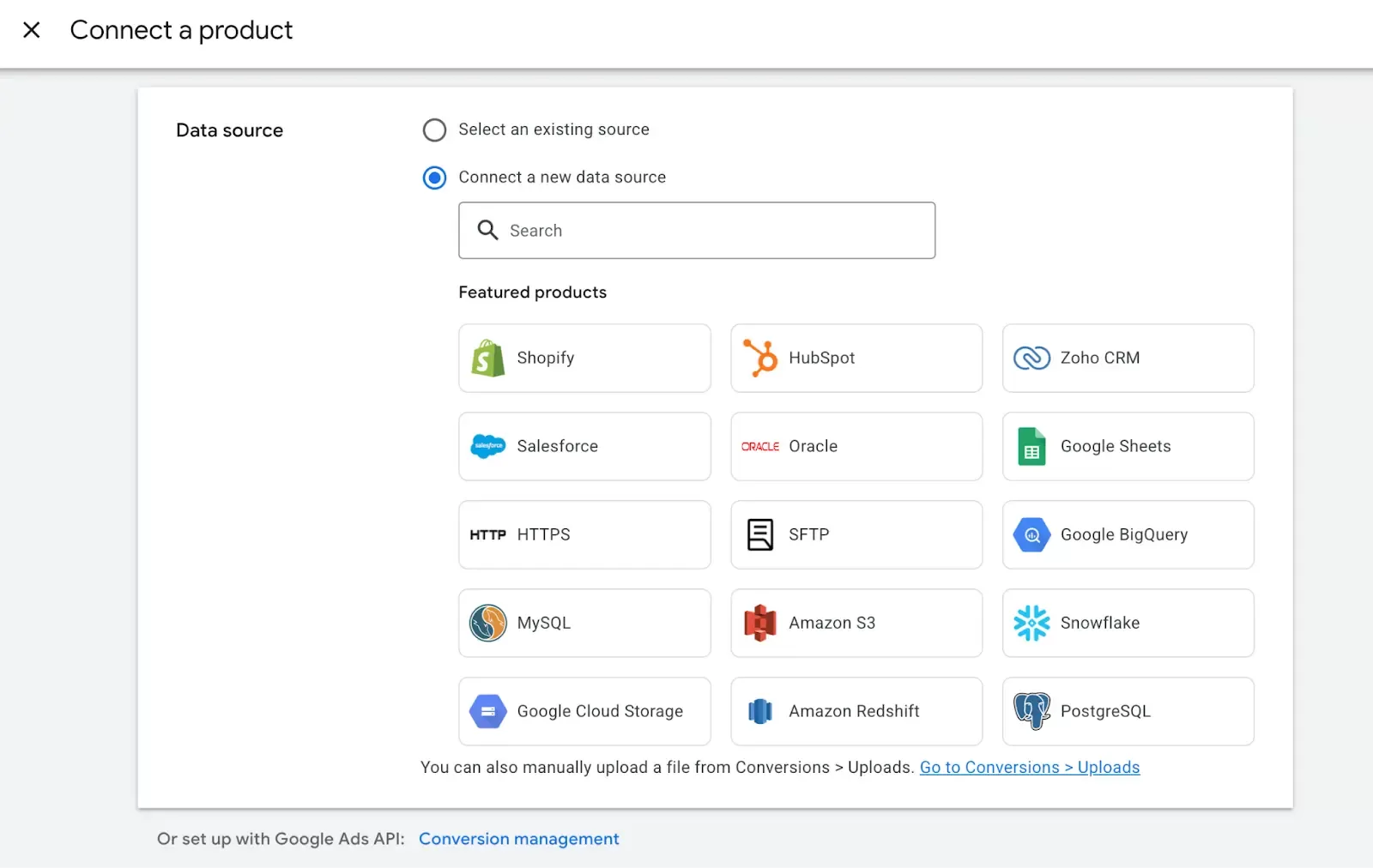The image size is (1373, 868).
Task: Select the Shopify product label
Action: (x=546, y=358)
